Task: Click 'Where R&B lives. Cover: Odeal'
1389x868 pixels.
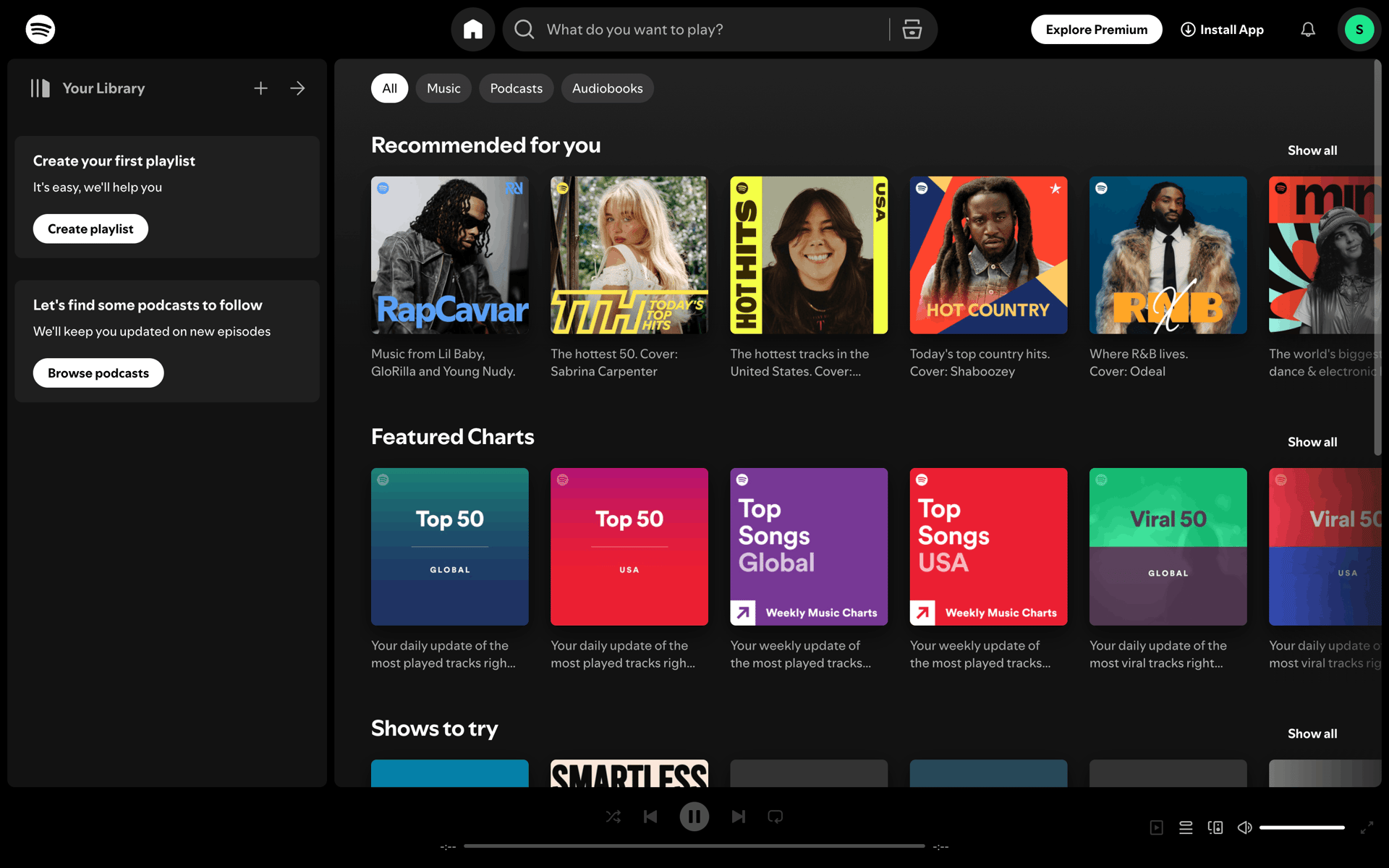Action: (1139, 362)
